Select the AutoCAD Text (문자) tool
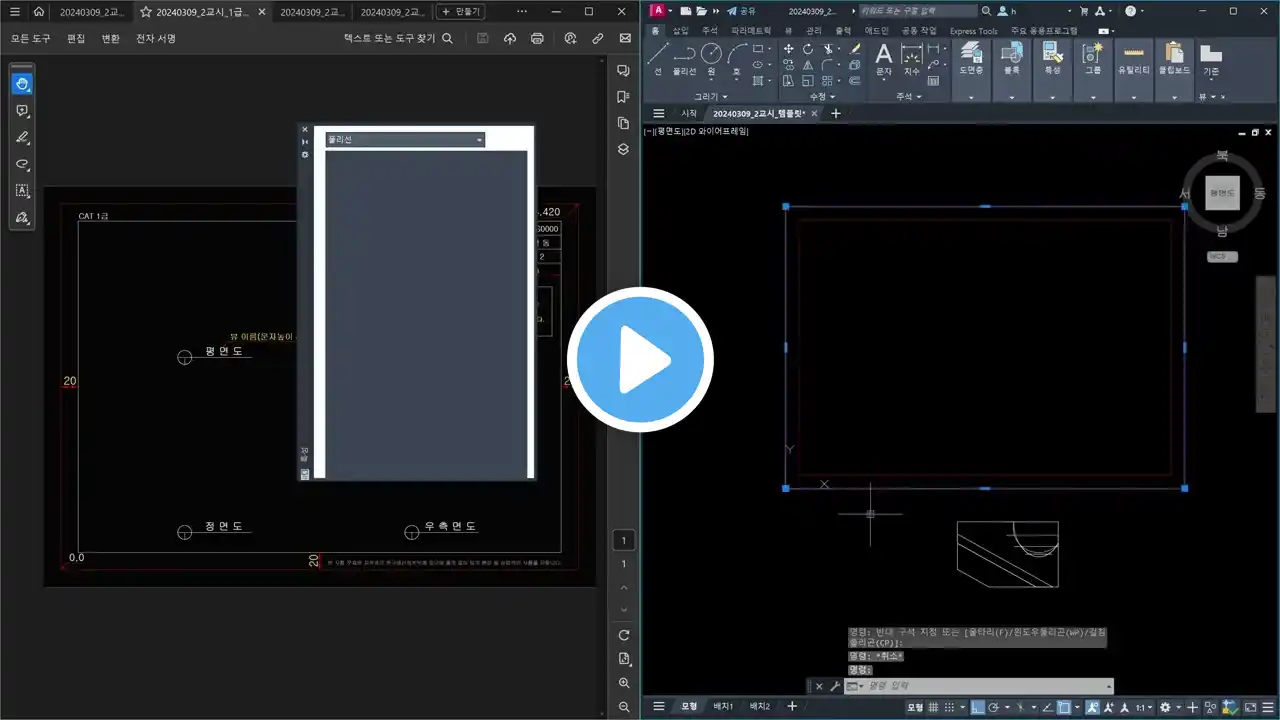This screenshot has height=720, width=1280. (884, 59)
